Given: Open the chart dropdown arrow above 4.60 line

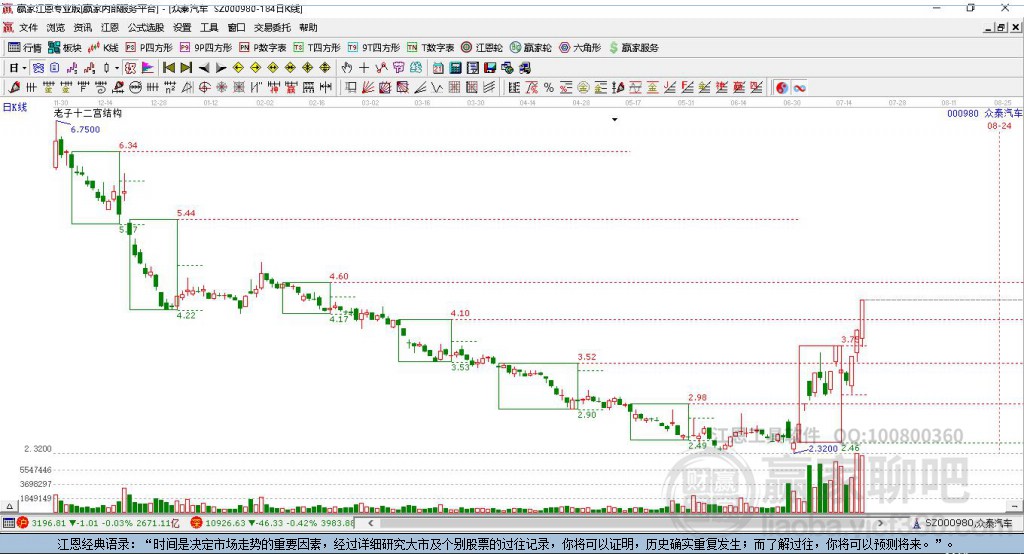Looking at the screenshot, I should click(615, 120).
